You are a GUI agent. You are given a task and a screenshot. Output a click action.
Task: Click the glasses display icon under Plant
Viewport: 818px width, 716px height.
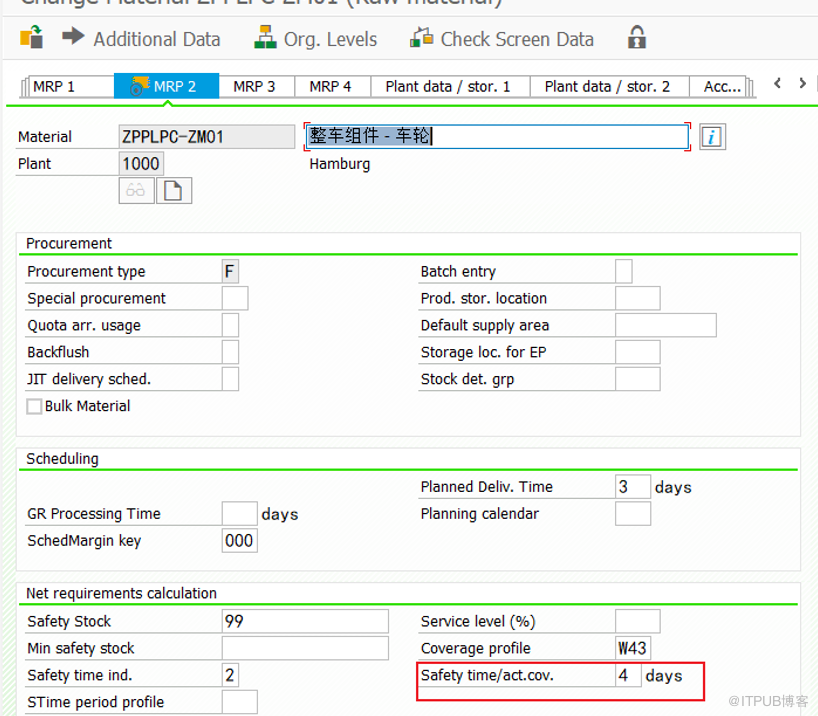pyautogui.click(x=136, y=190)
